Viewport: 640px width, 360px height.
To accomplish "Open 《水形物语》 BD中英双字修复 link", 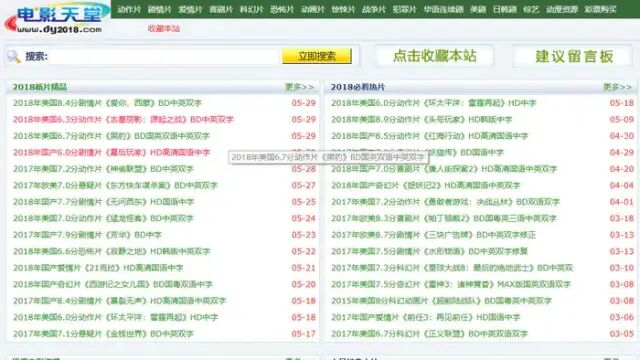I will click(429, 251).
